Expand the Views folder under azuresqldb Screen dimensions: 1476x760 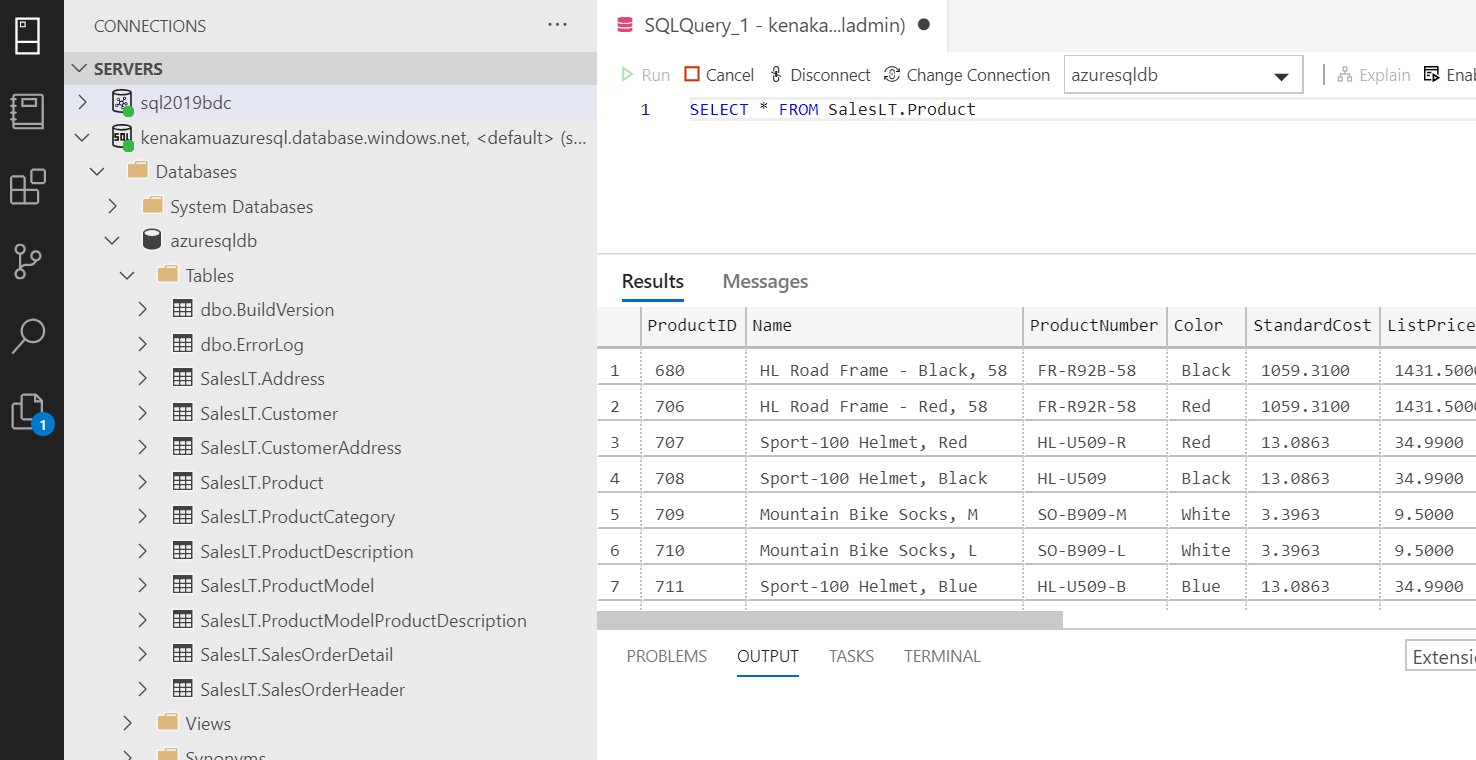(x=127, y=723)
